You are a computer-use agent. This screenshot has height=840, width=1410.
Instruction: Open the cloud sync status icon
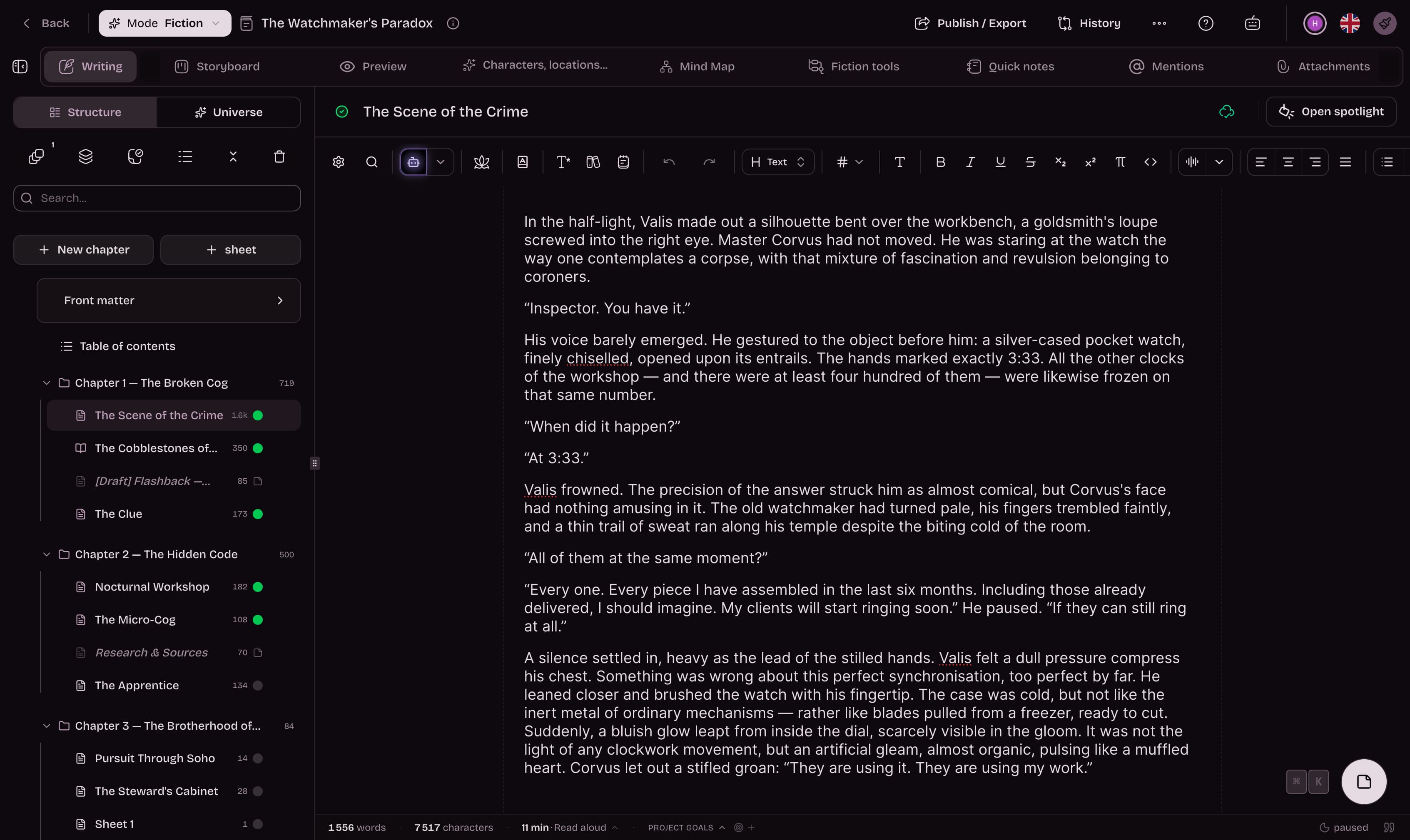tap(1226, 112)
